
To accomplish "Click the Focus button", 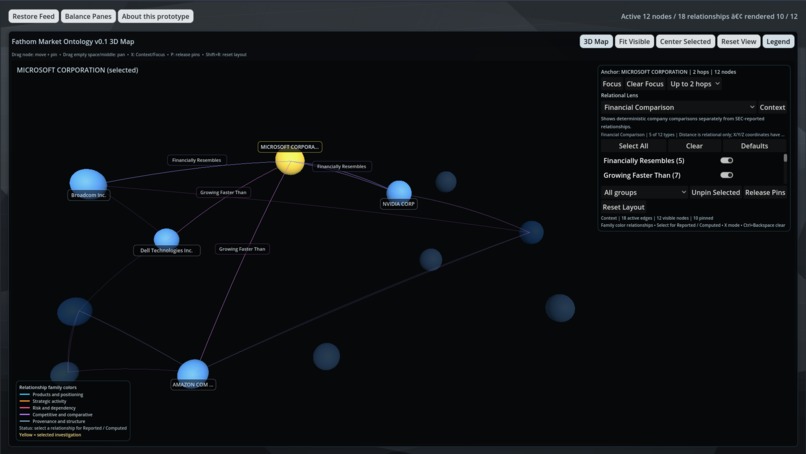I will coord(611,84).
